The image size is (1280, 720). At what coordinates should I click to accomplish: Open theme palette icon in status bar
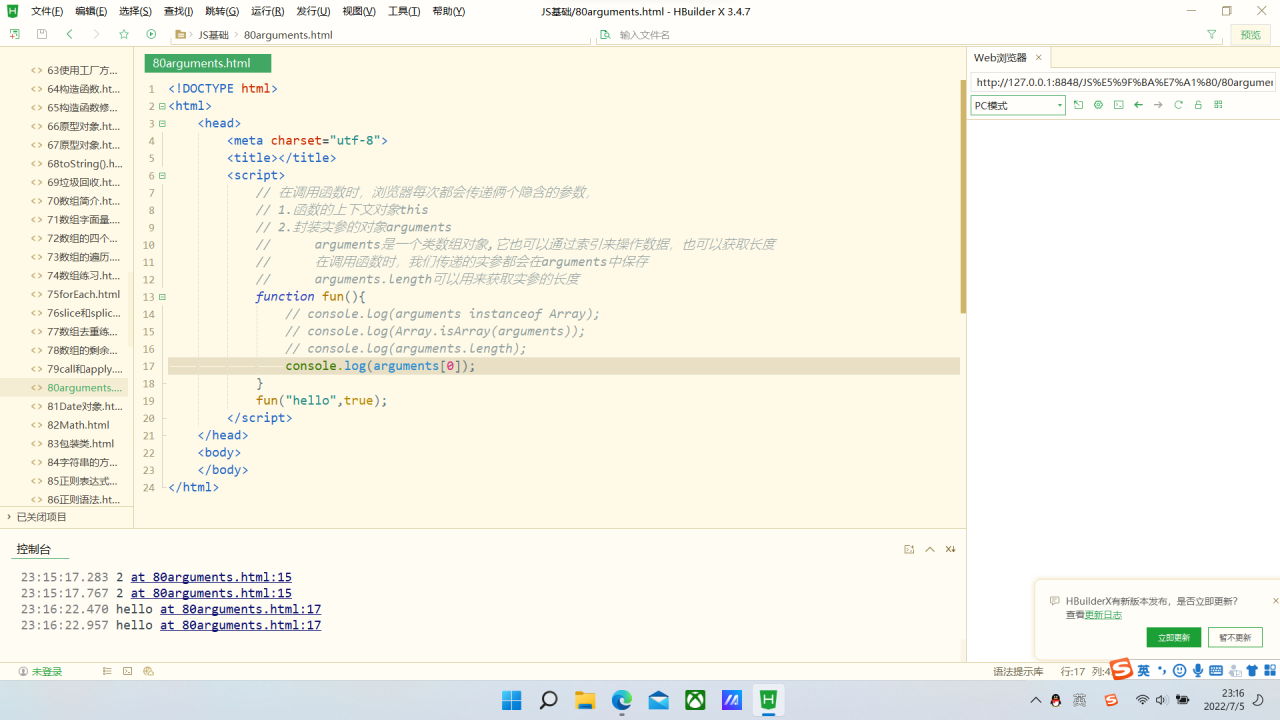click(148, 671)
